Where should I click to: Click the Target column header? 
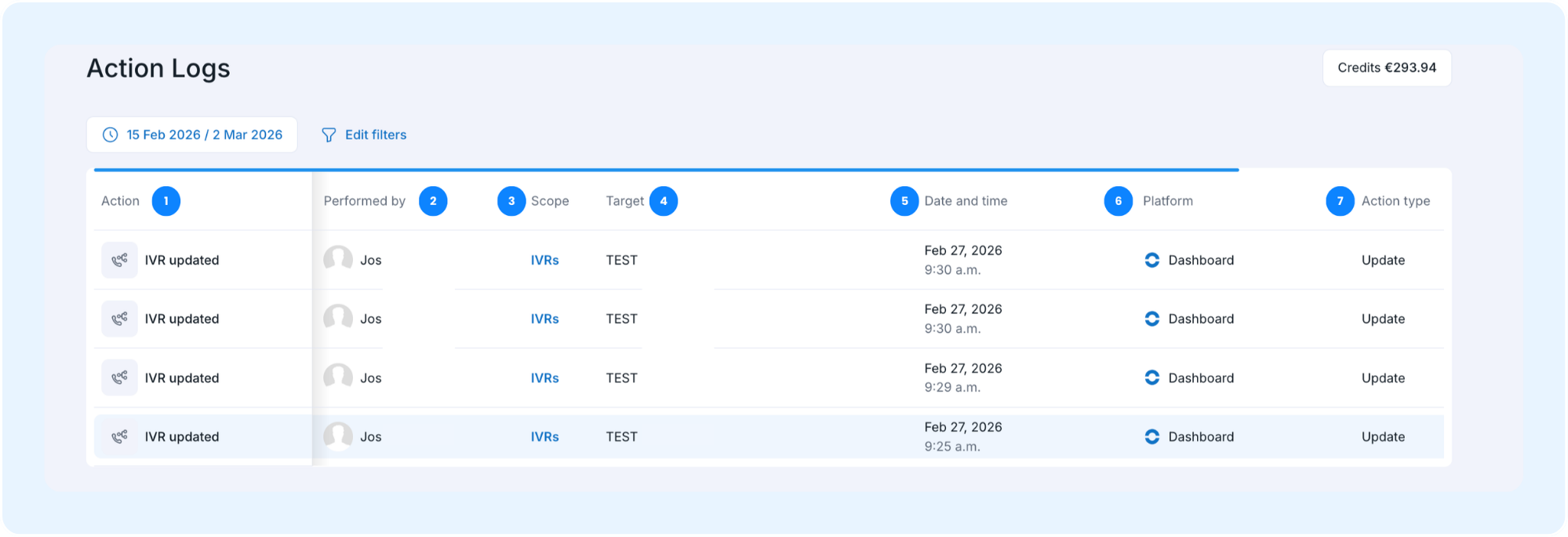(x=625, y=201)
